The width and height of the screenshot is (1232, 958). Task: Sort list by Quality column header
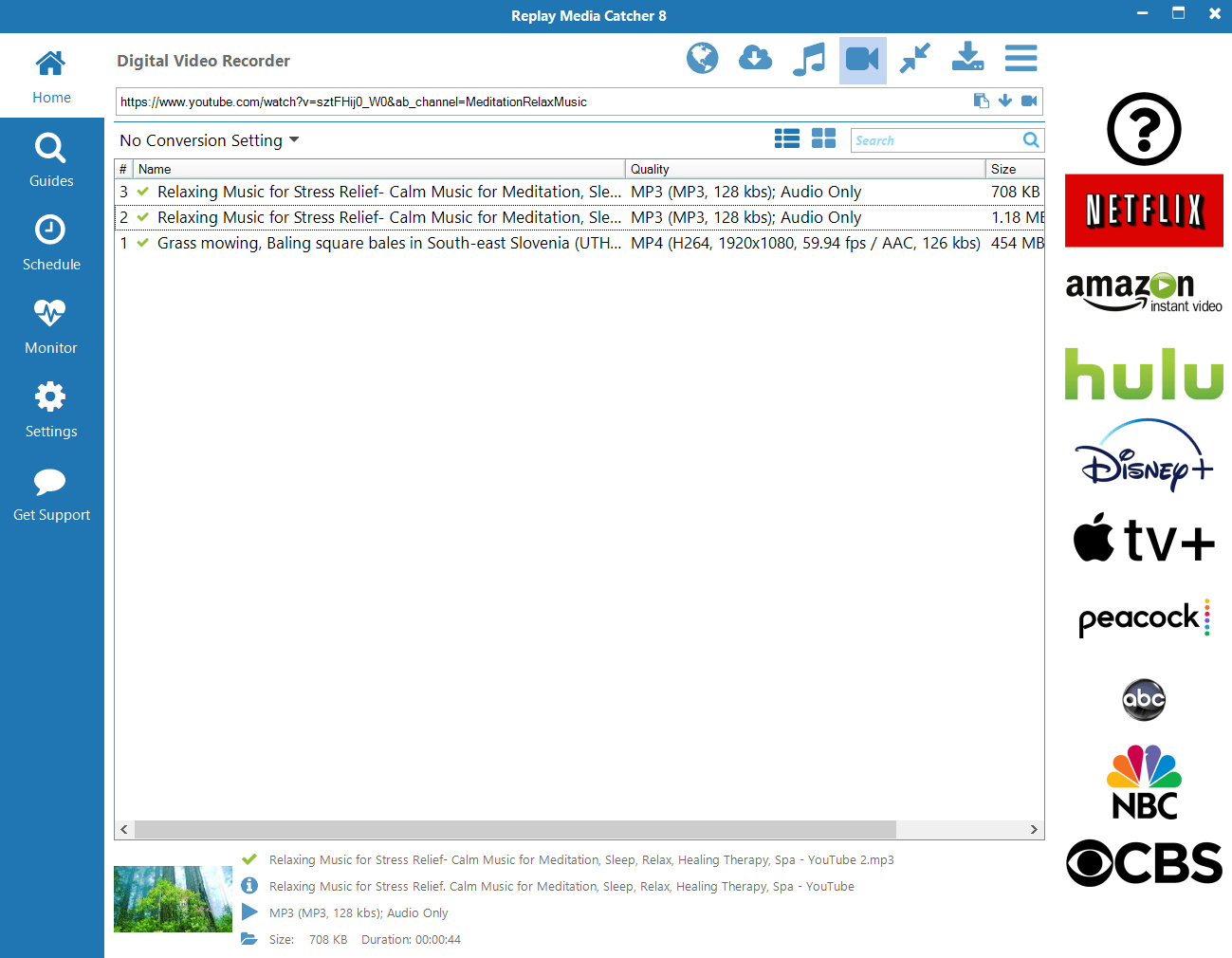[805, 169]
